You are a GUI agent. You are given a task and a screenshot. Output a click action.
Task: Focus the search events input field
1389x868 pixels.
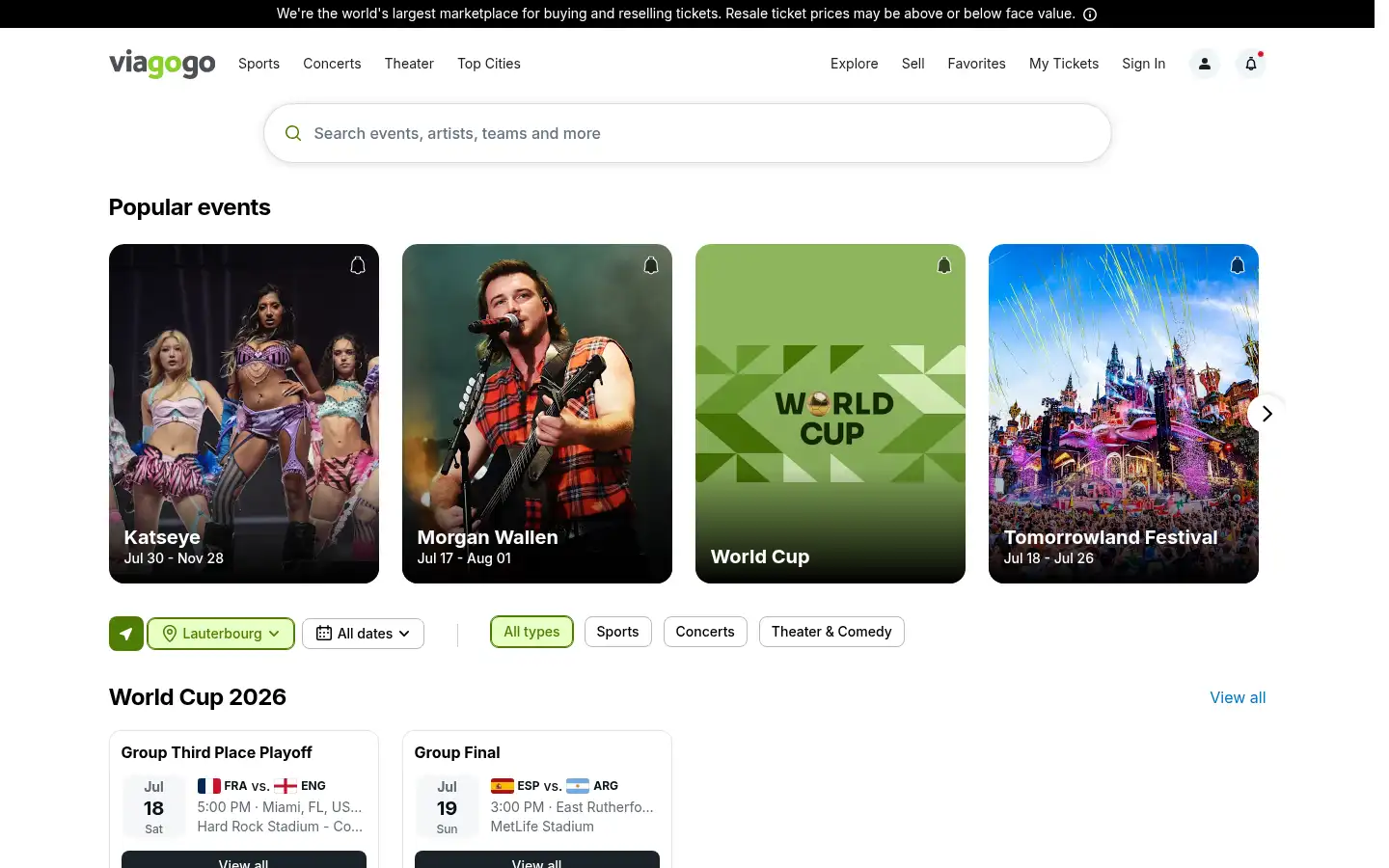pos(688,133)
